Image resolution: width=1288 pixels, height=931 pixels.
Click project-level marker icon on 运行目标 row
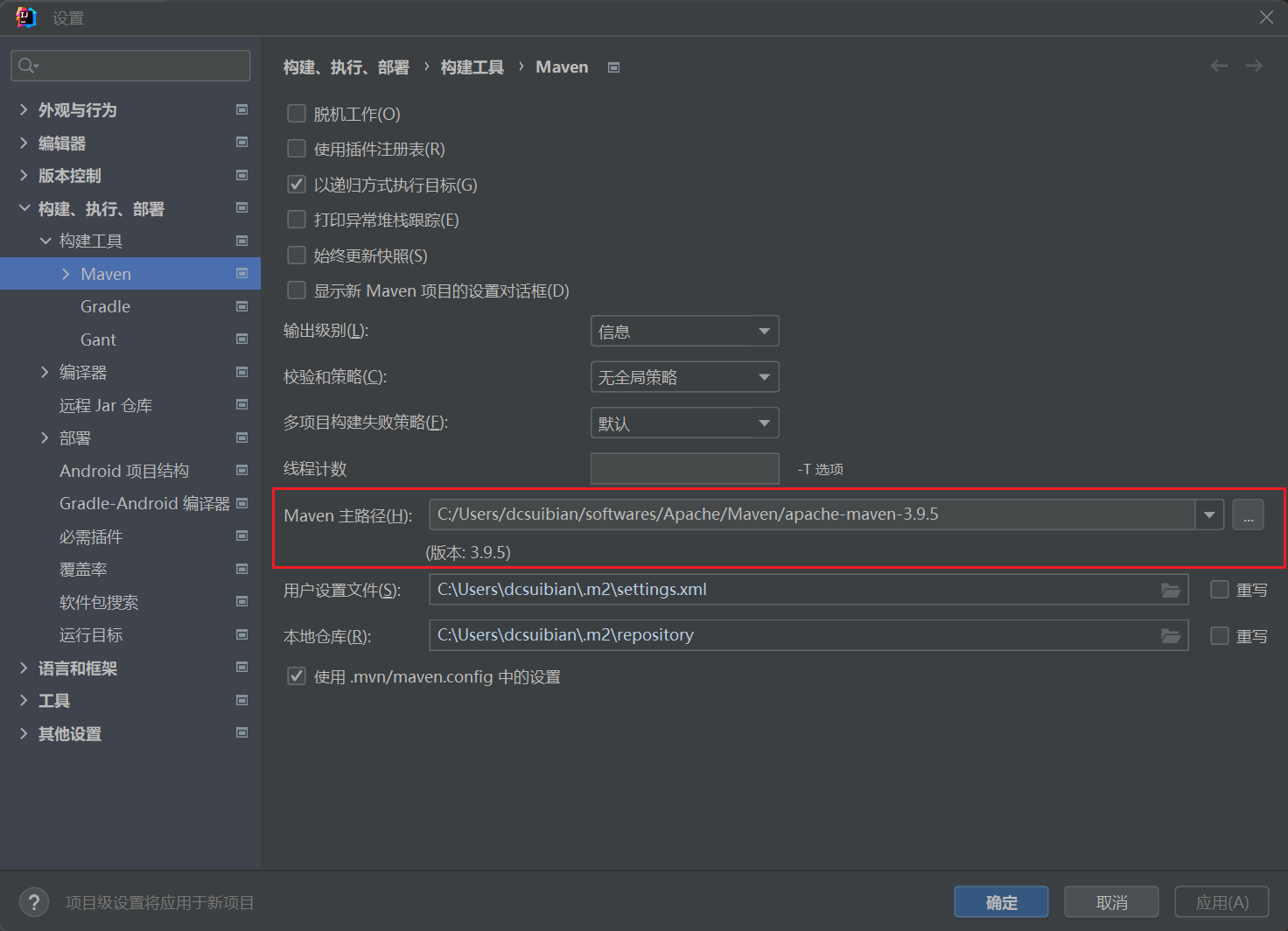[x=242, y=634]
